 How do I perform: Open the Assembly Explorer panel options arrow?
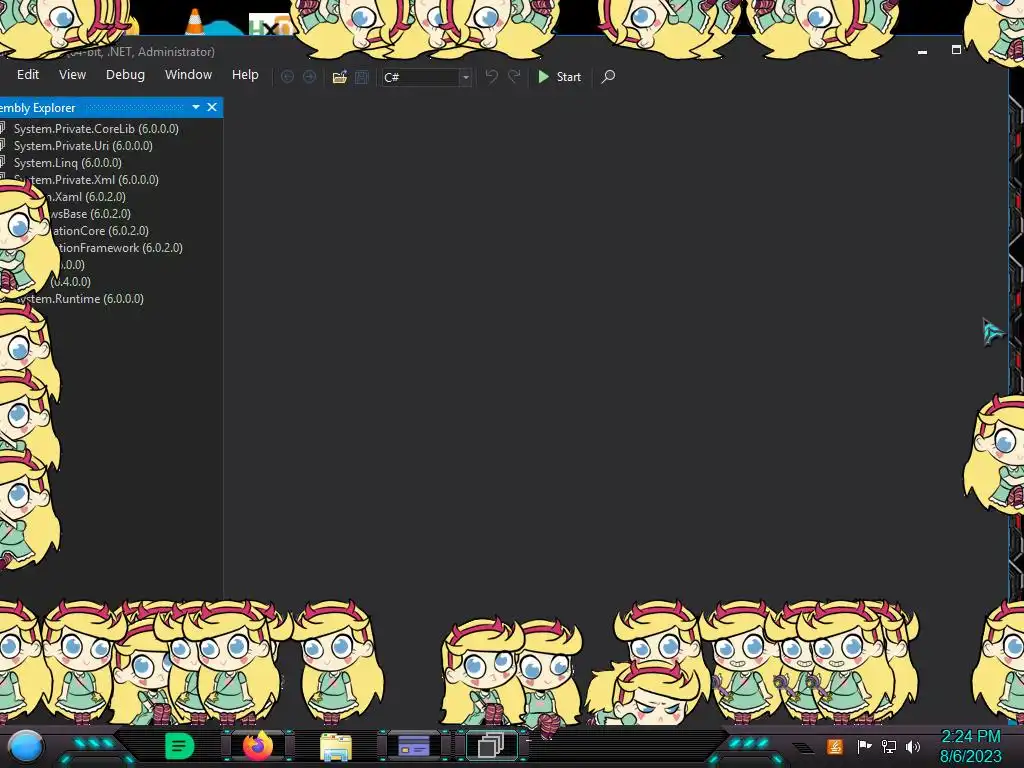[x=196, y=107]
